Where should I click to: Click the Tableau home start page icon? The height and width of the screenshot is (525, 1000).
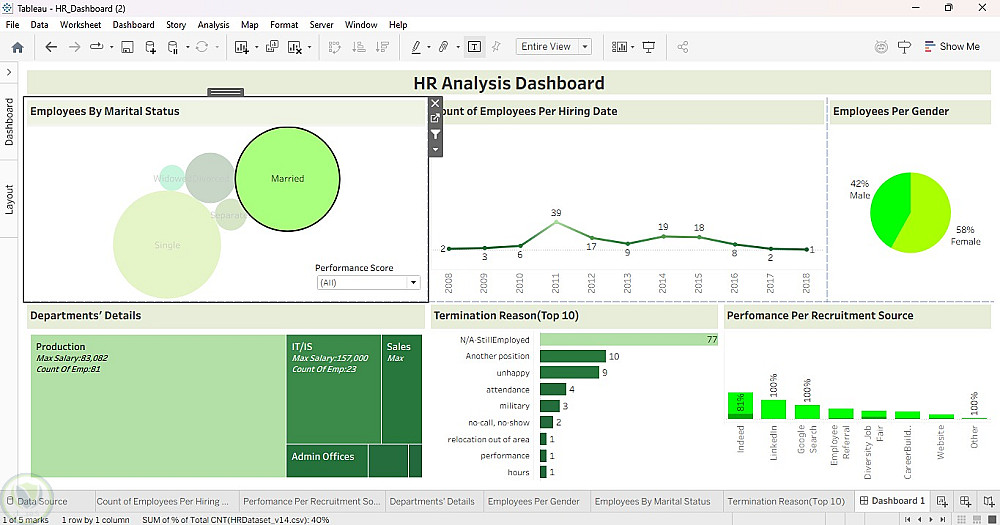pos(17,47)
